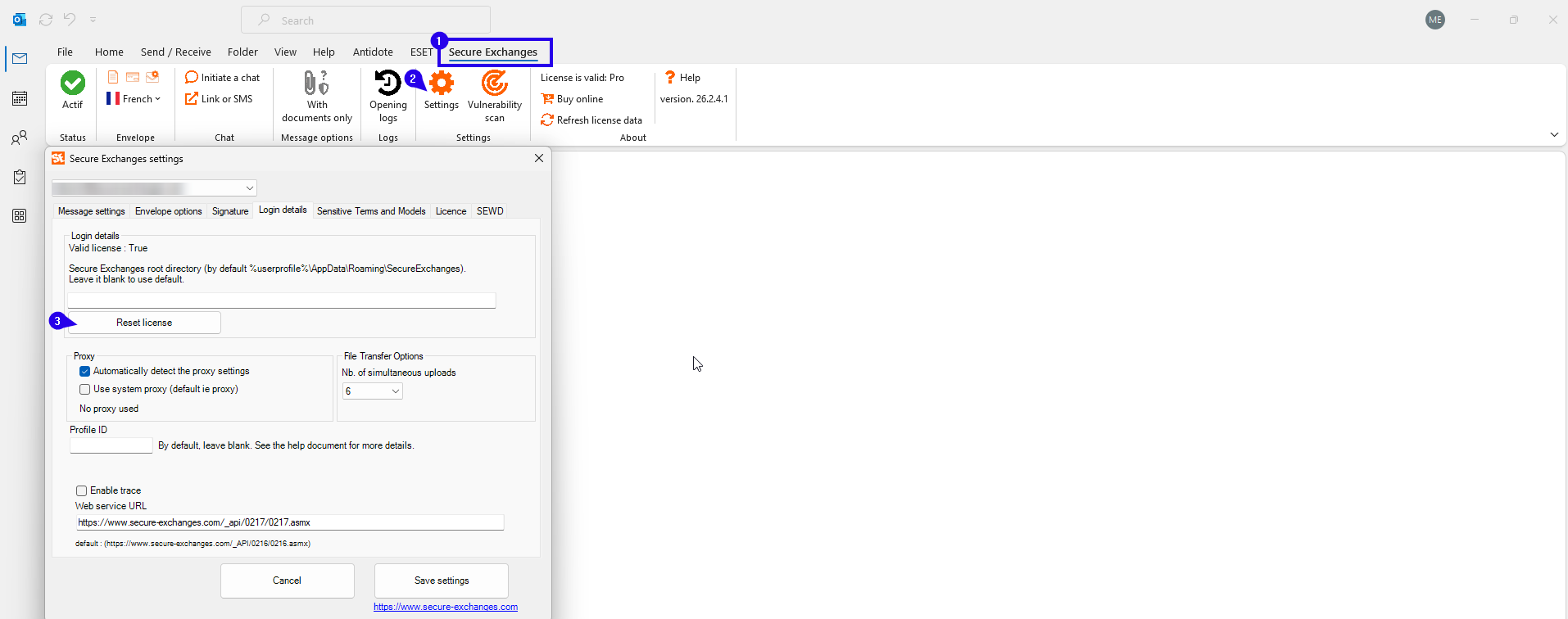Open the Calendar view in sidebar
The height and width of the screenshot is (619, 1568).
click(20, 98)
